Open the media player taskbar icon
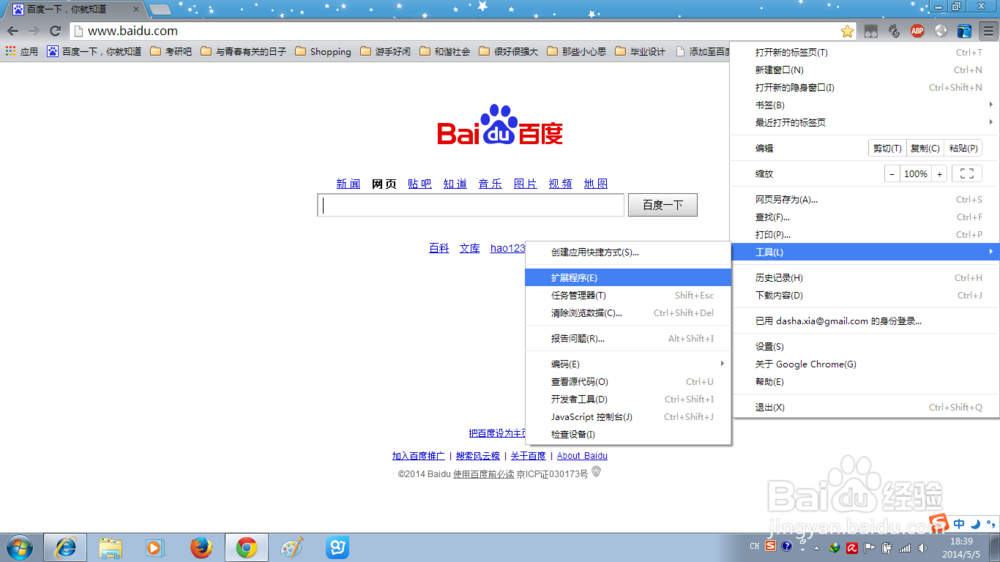 click(x=154, y=548)
